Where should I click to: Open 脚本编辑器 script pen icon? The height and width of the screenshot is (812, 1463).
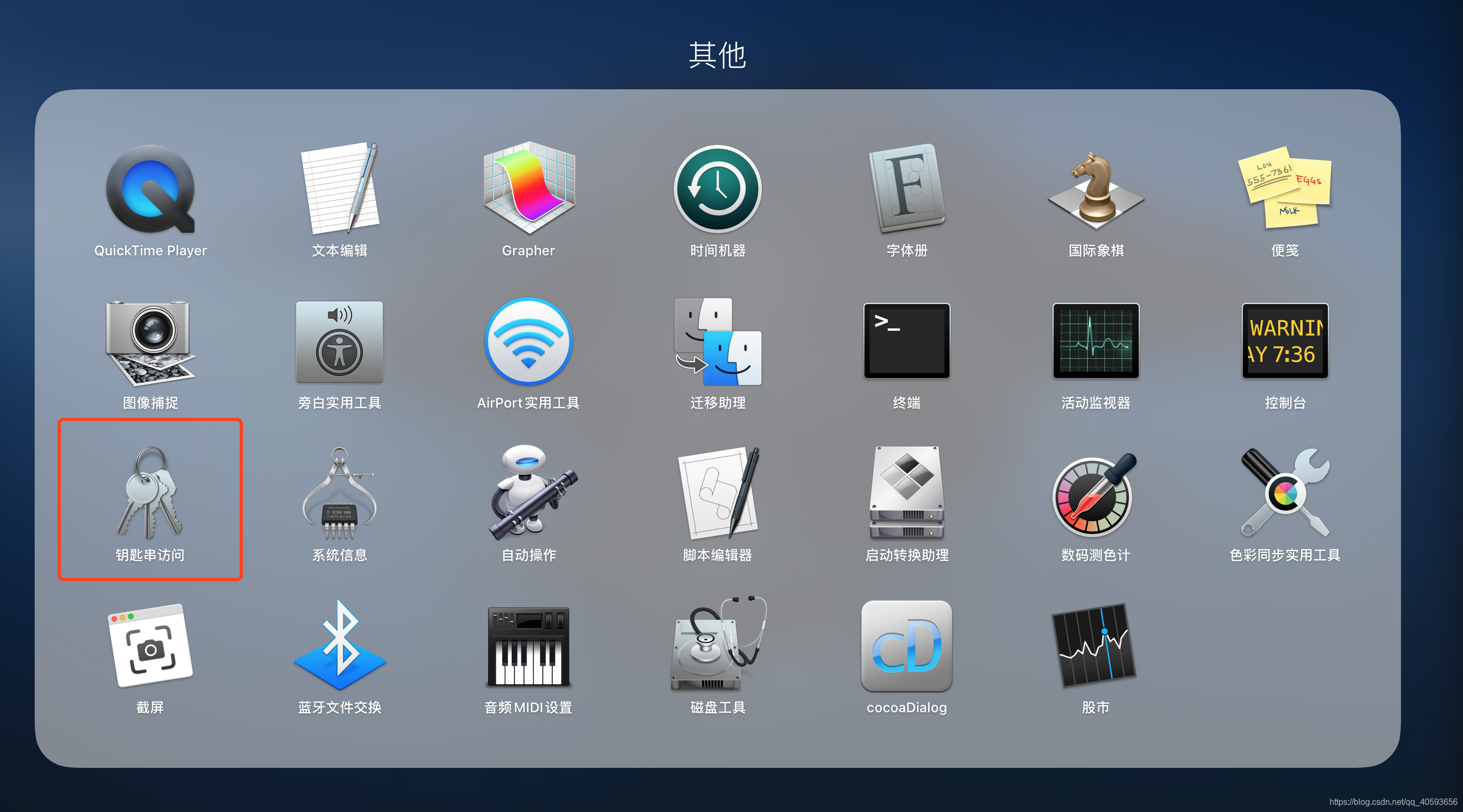pyautogui.click(x=719, y=493)
